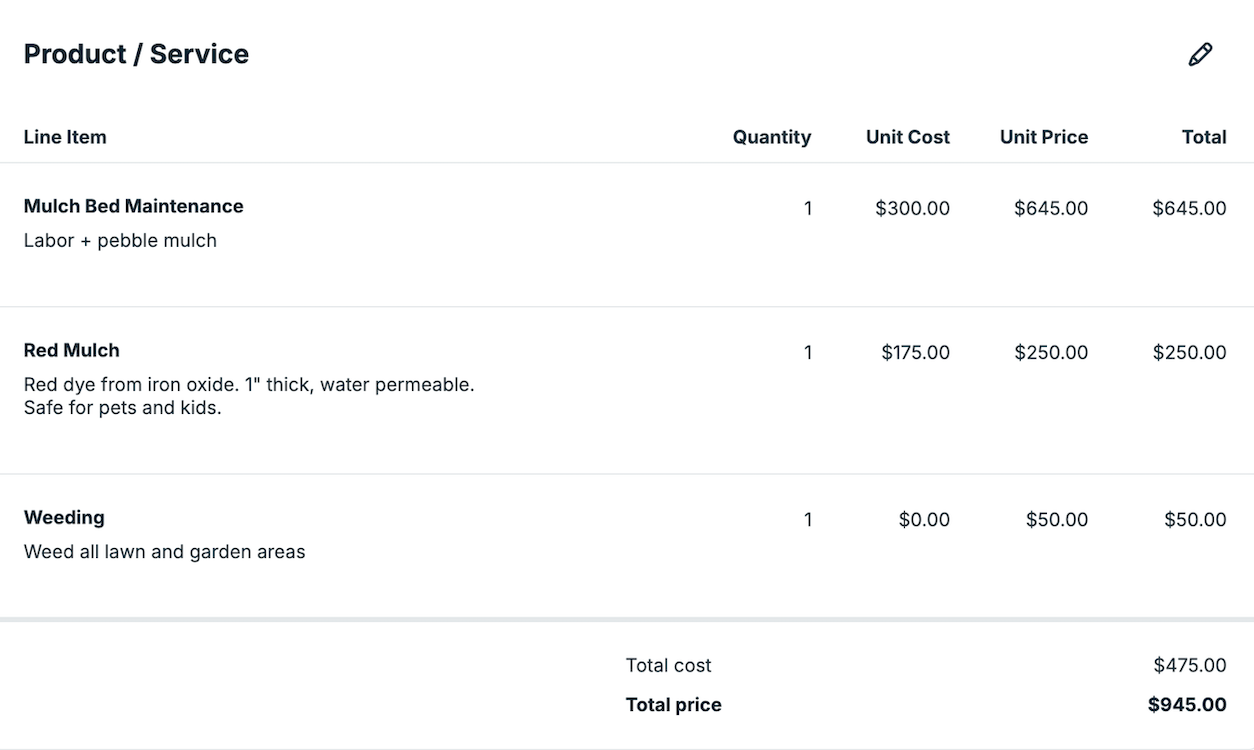The image size is (1254, 750).
Task: Click the Quantity column header
Action: point(771,137)
